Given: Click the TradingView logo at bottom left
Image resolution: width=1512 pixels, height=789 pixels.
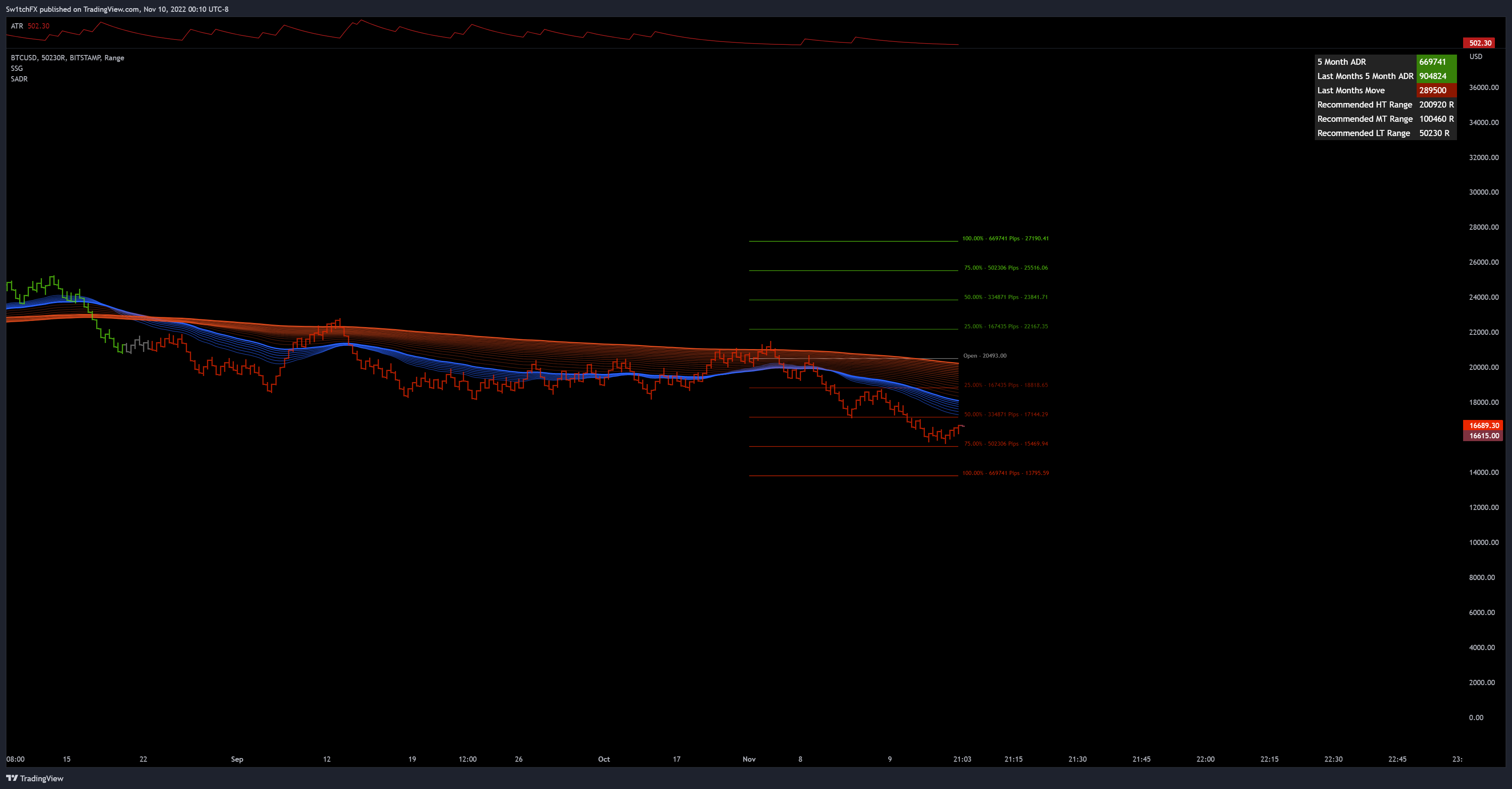Looking at the screenshot, I should pos(35,778).
